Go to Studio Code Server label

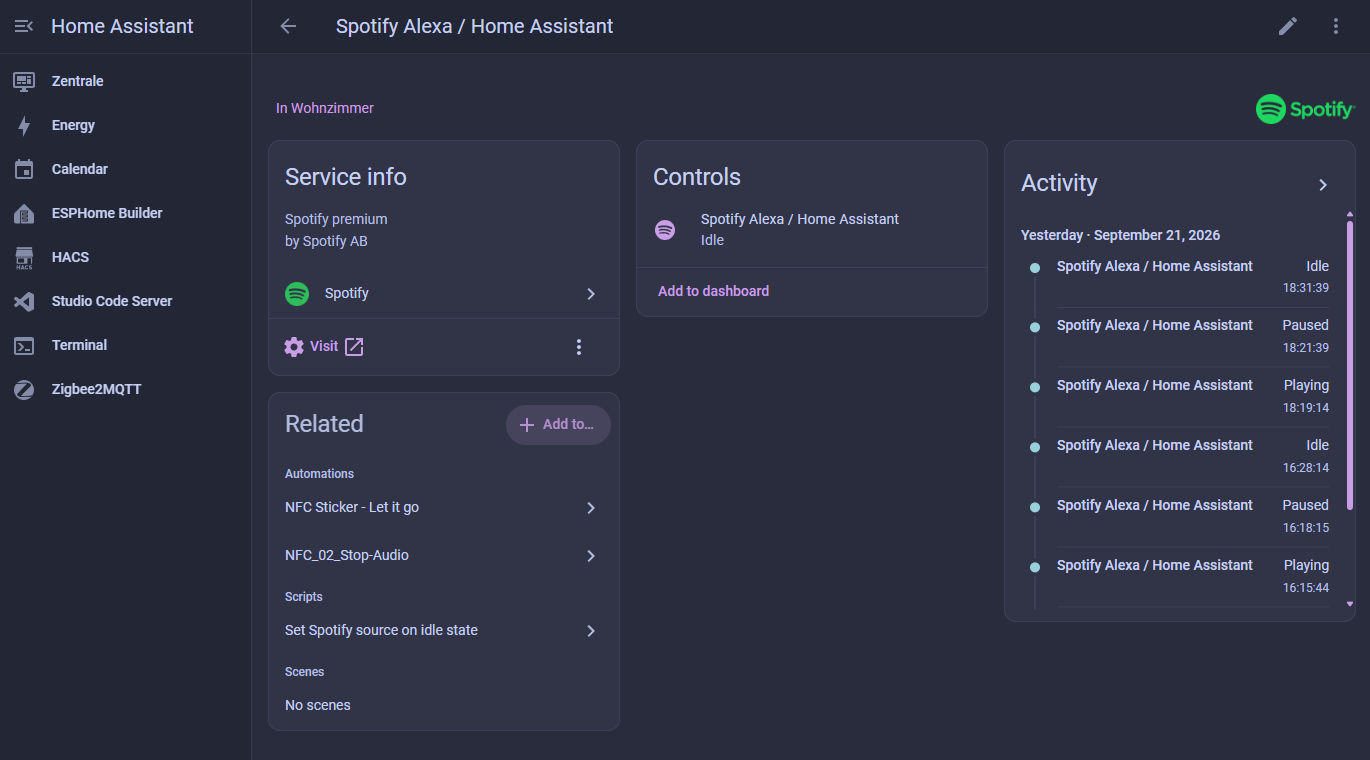pos(112,301)
